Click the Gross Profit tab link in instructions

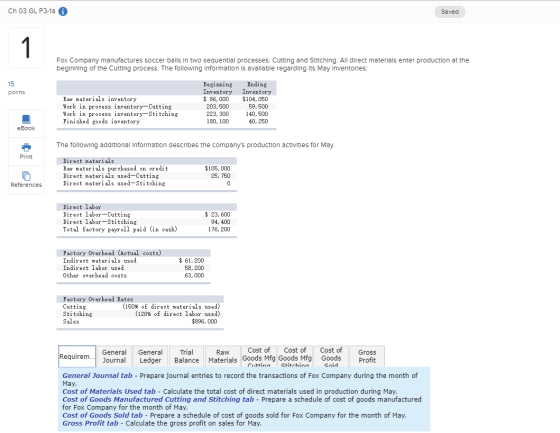(x=90, y=423)
